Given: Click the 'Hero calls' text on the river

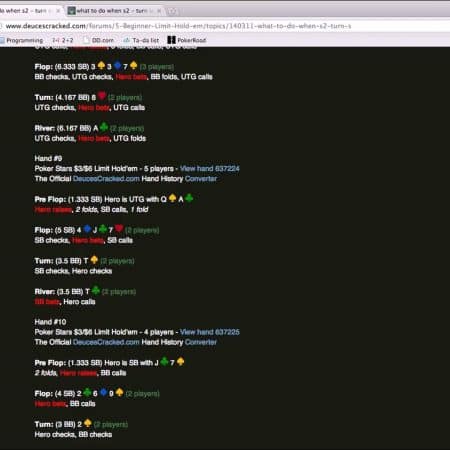Looking at the screenshot, I should 79,302.
